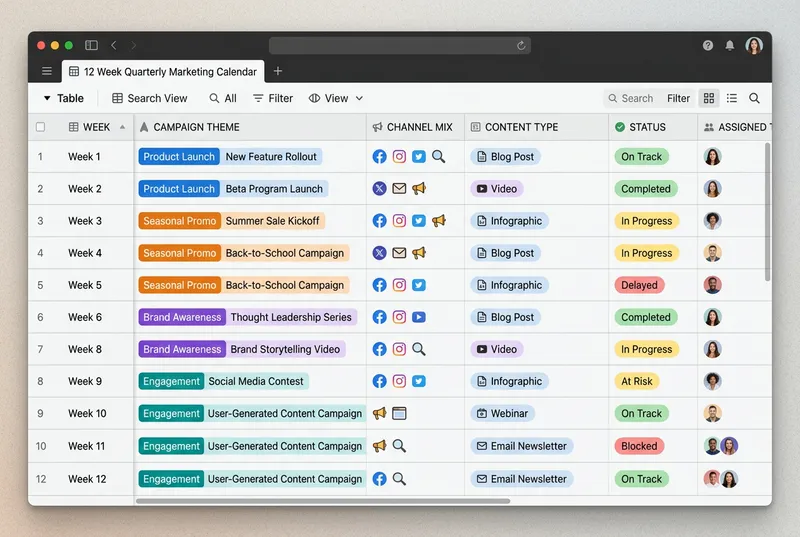Select the 12 Week Quarterly Marketing Calendar tab
The height and width of the screenshot is (537, 800).
[x=162, y=72]
